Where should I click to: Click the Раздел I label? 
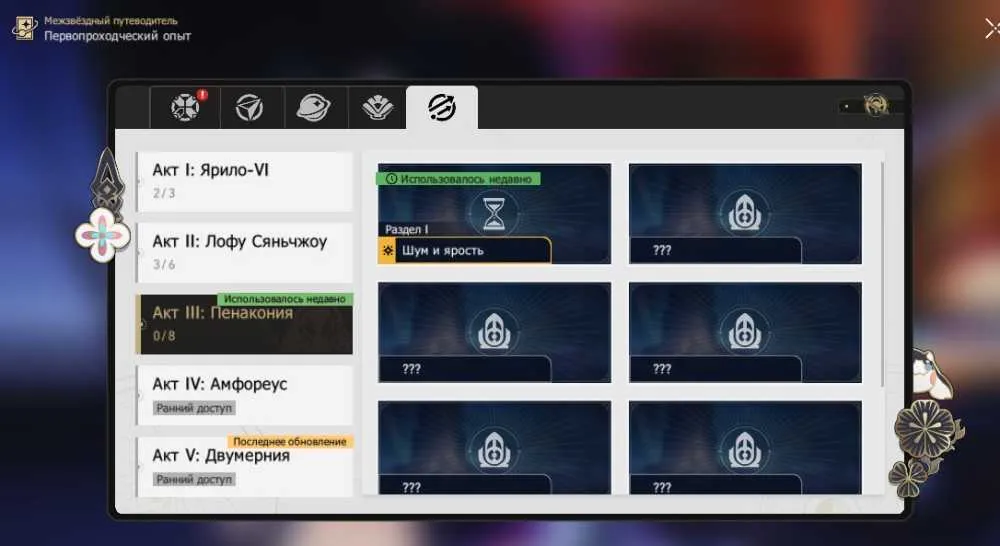click(407, 230)
